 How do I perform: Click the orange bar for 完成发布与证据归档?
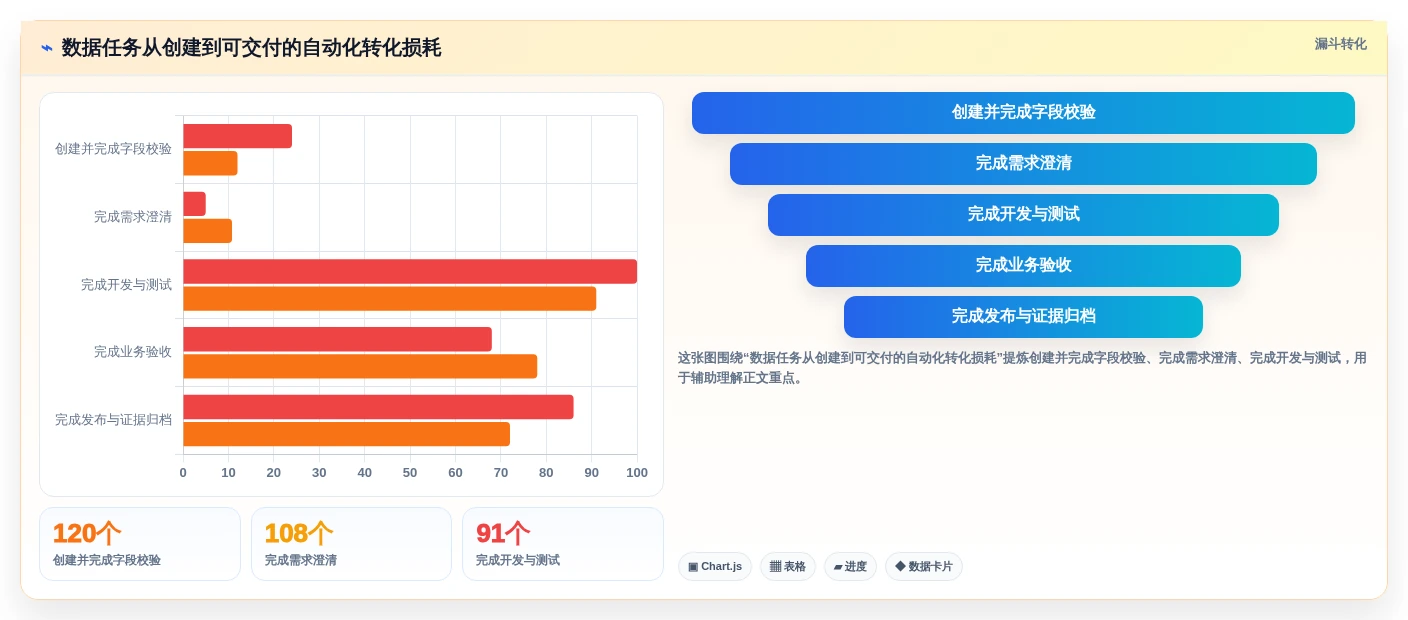point(346,434)
